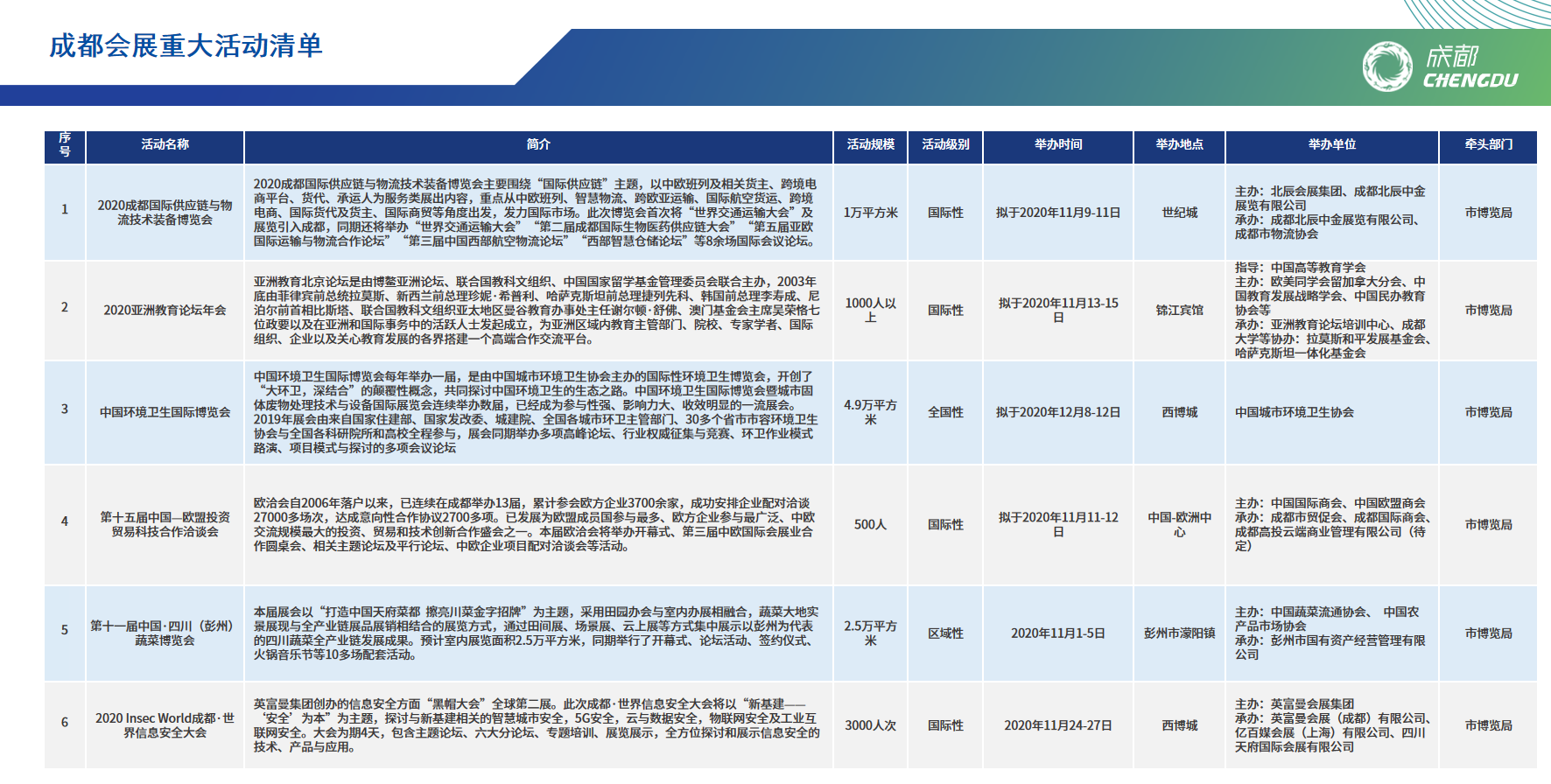Select the venue 锦江宾馆
The image size is (1551, 784).
pos(1180,310)
